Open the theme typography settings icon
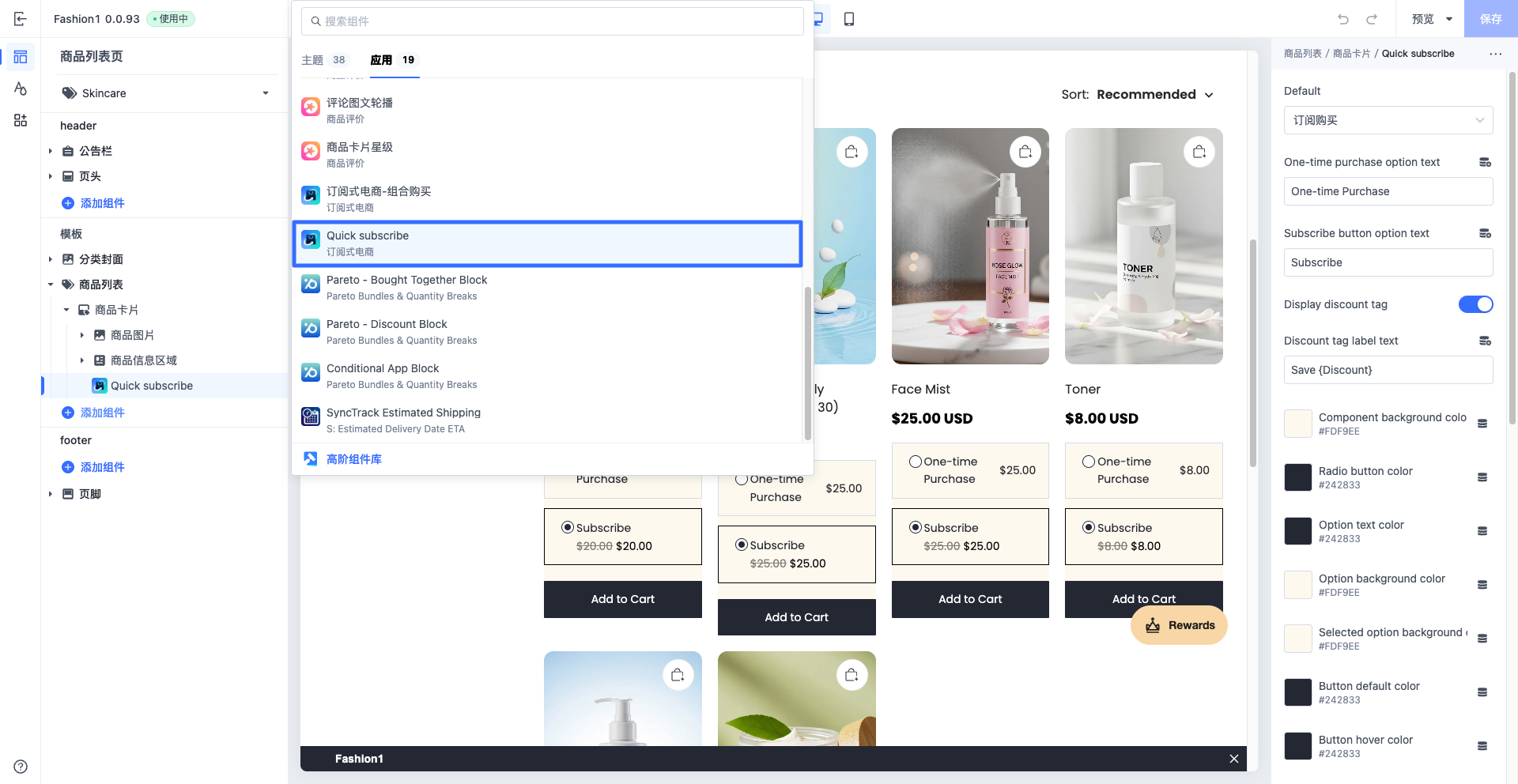Image resolution: width=1518 pixels, height=784 pixels. coord(21,89)
